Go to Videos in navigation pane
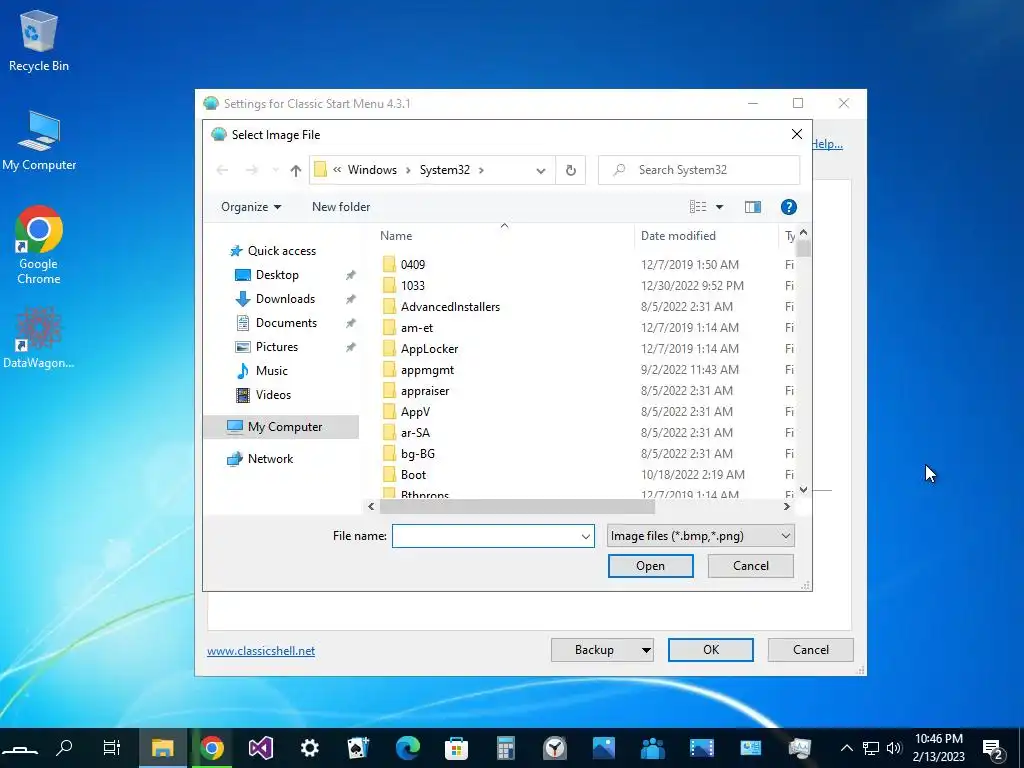Screen dimensions: 1024x768 click(x=273, y=395)
